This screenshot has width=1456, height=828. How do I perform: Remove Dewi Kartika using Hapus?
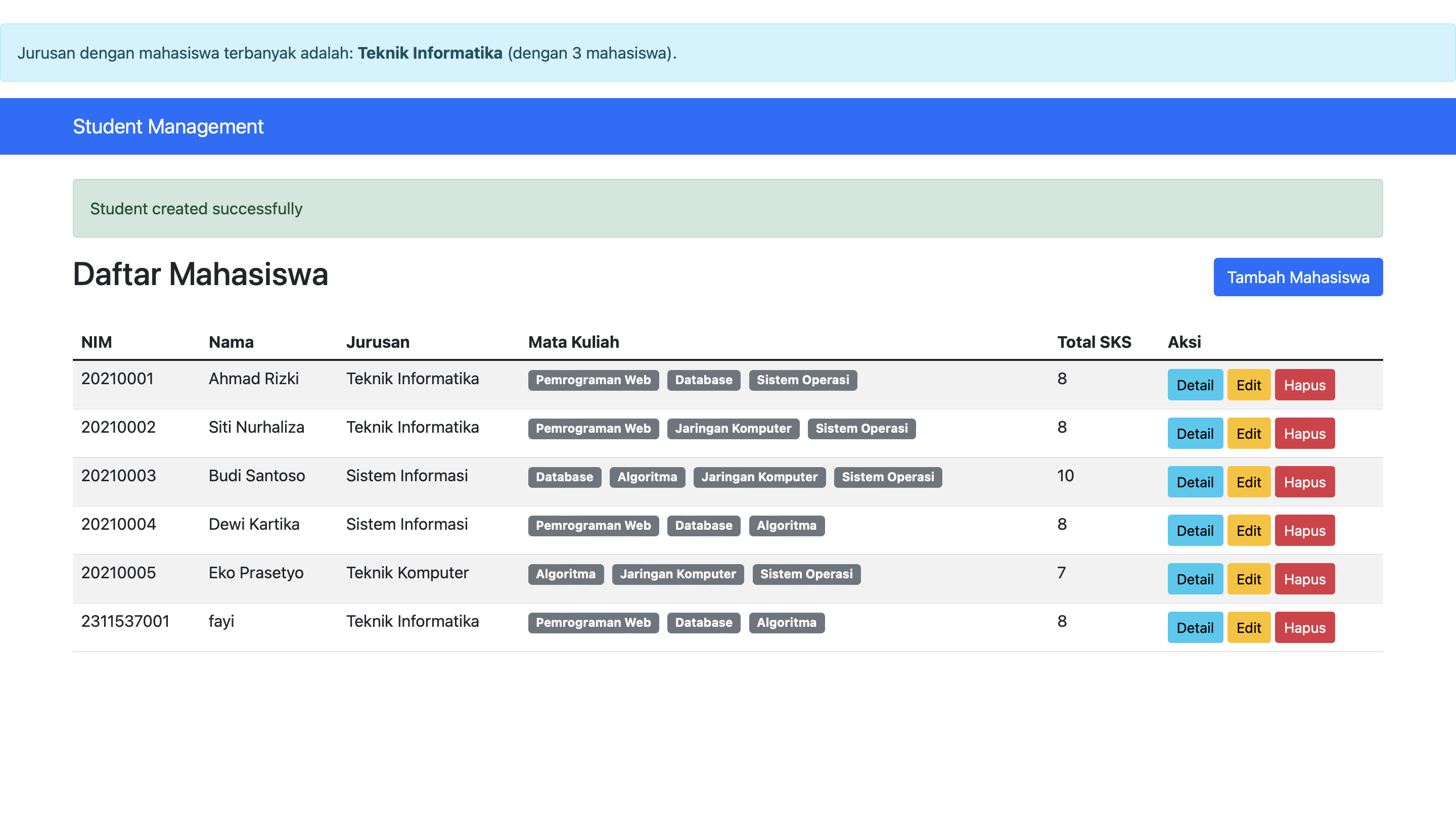click(1304, 531)
